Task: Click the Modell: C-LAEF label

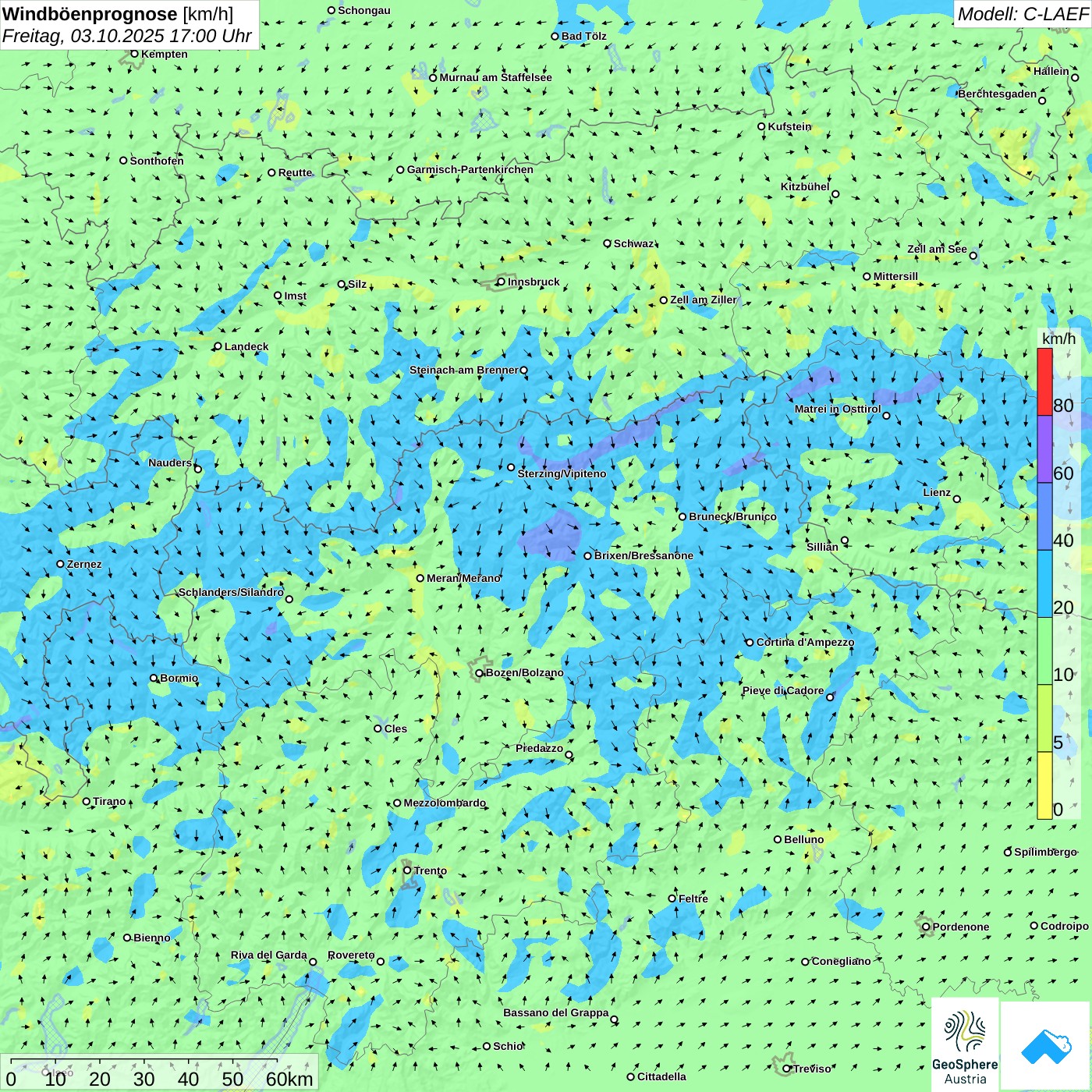Action: coord(1022,14)
